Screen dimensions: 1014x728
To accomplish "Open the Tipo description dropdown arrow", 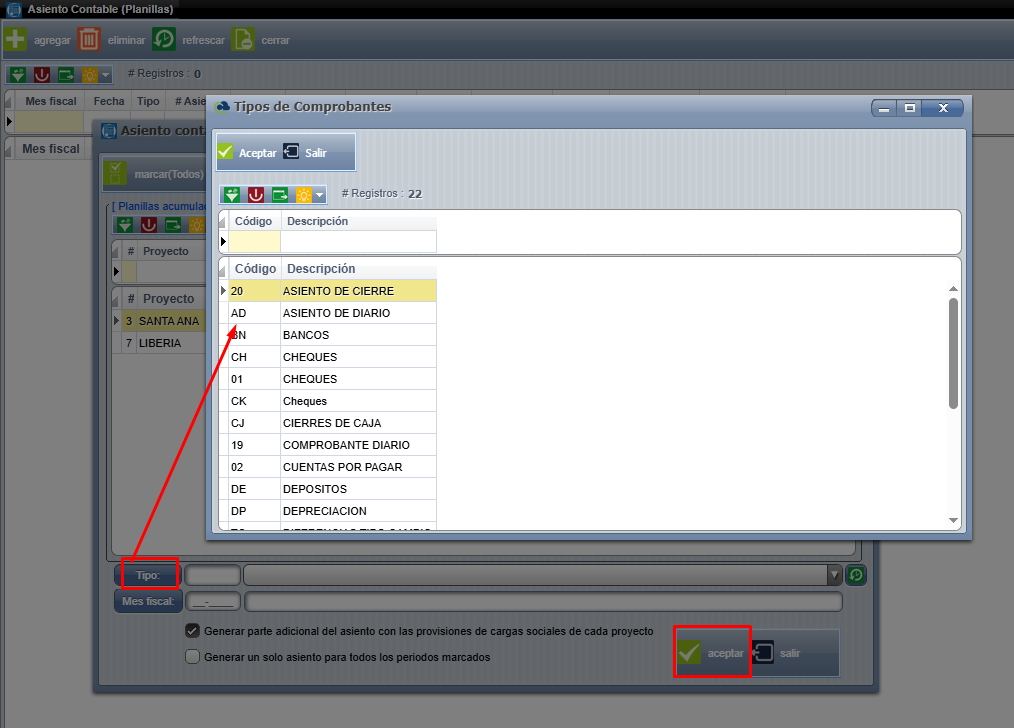I will [x=834, y=575].
